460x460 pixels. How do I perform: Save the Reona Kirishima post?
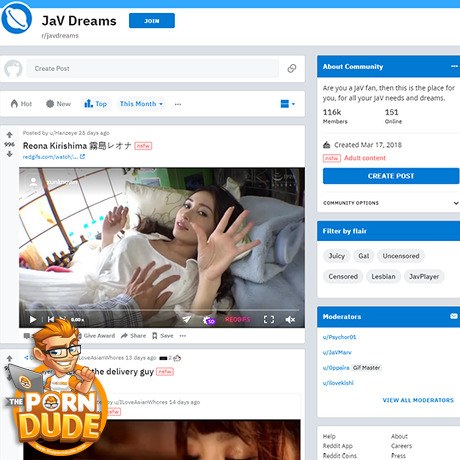[163, 336]
